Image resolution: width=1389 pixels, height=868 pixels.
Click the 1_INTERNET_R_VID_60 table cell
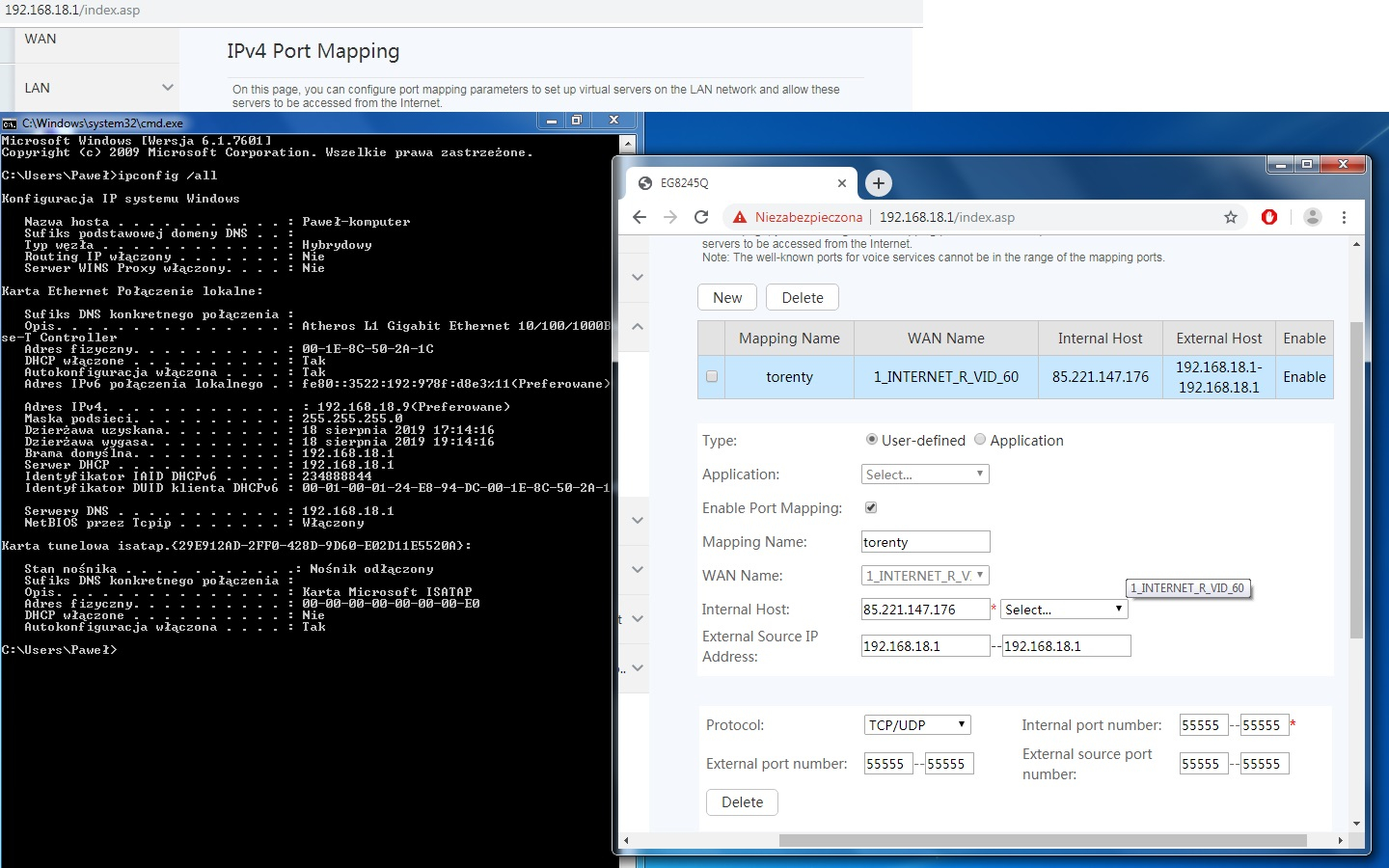946,377
